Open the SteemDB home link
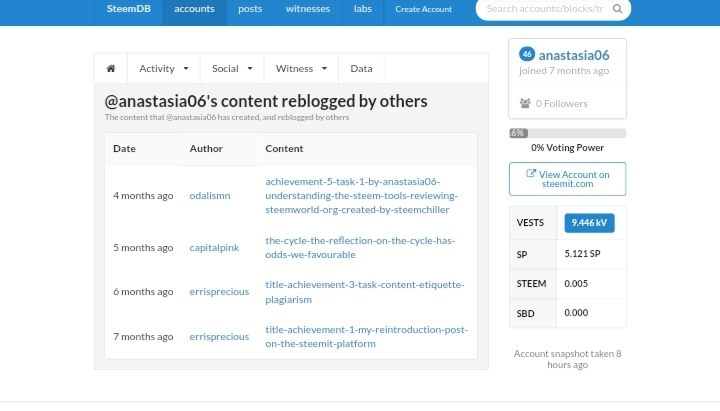 pyautogui.click(x=129, y=9)
